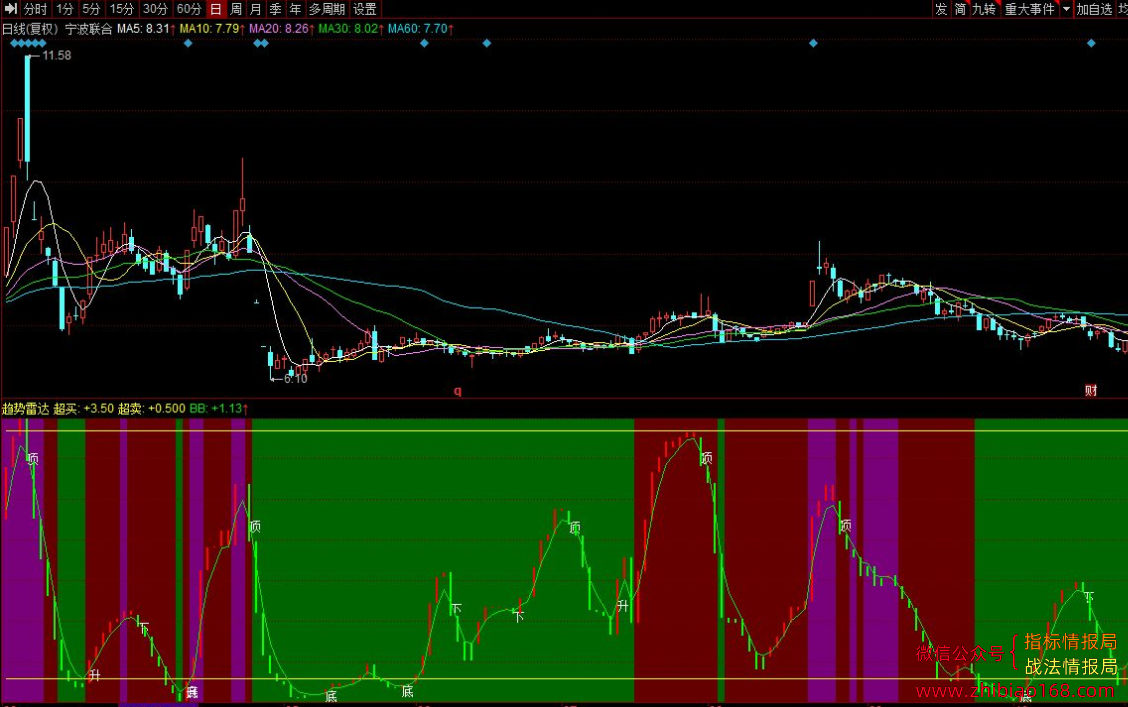Click the red 财 financial report marker
This screenshot has width=1128, height=707.
click(1091, 391)
